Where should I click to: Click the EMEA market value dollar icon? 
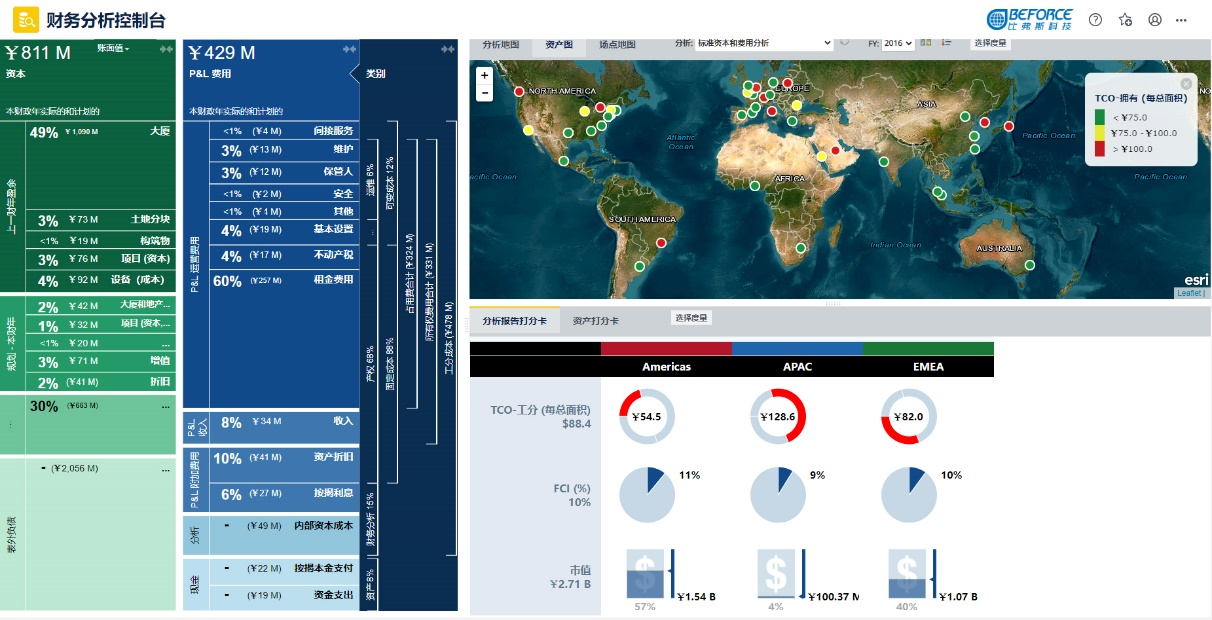point(907,573)
